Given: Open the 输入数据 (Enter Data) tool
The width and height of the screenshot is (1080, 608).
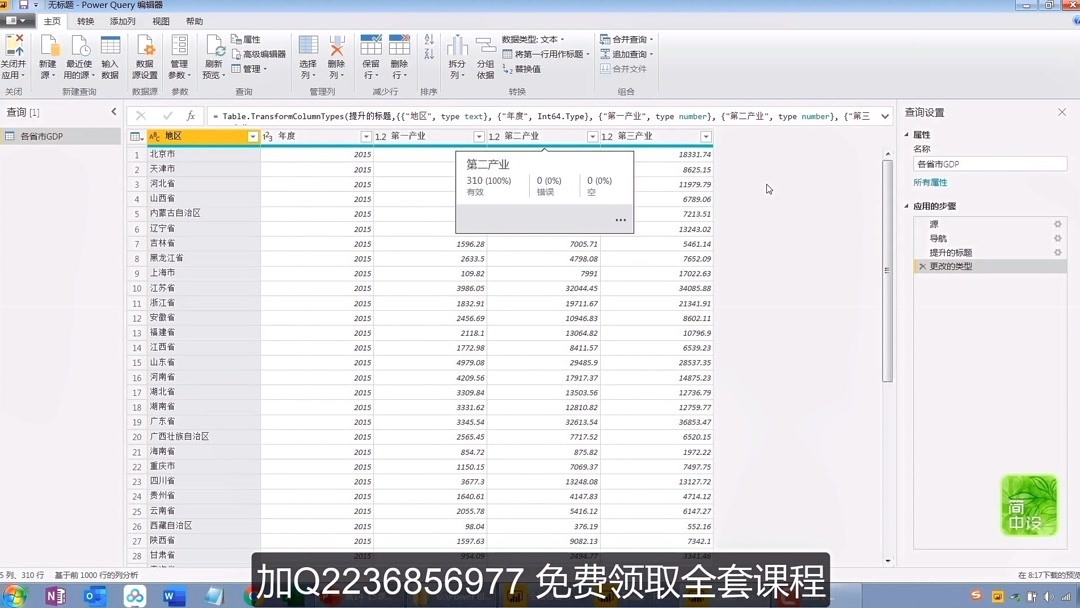Looking at the screenshot, I should tap(108, 55).
